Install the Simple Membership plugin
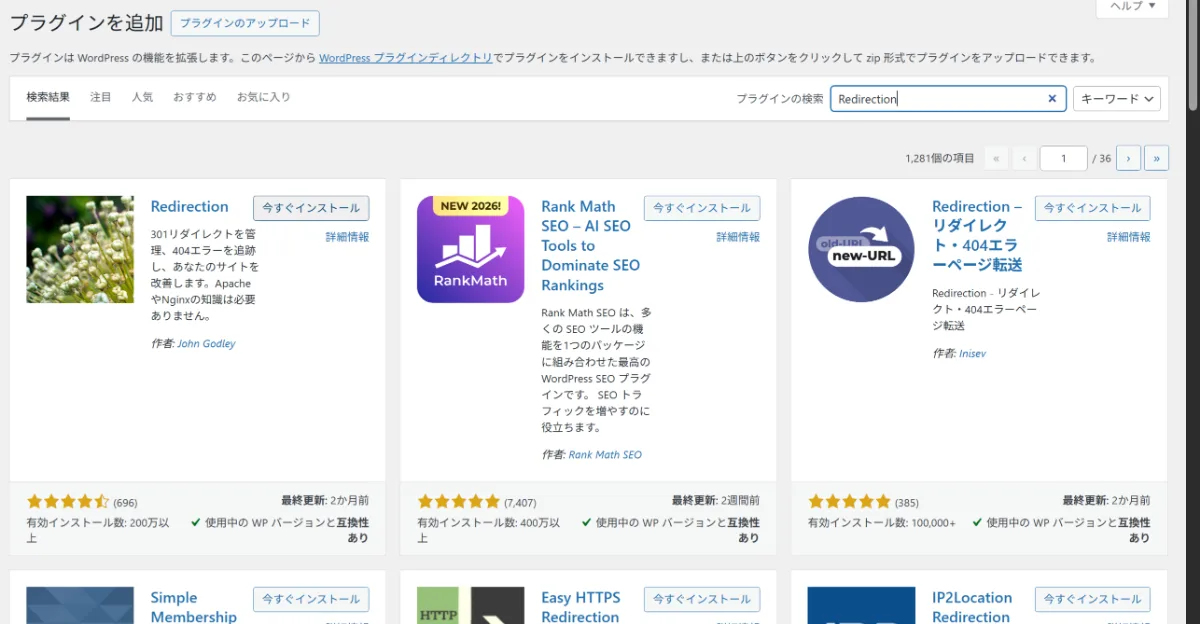This screenshot has width=1200, height=624. coord(311,599)
